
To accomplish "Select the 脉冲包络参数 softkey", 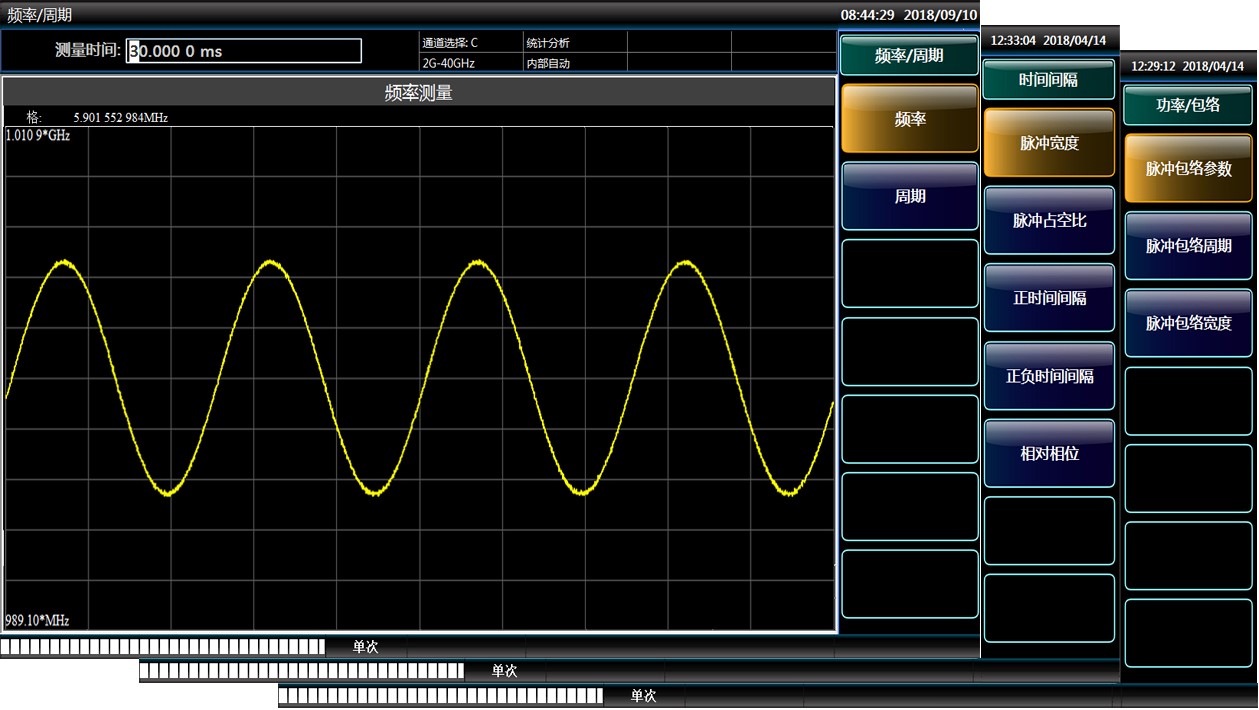I will coord(1188,168).
